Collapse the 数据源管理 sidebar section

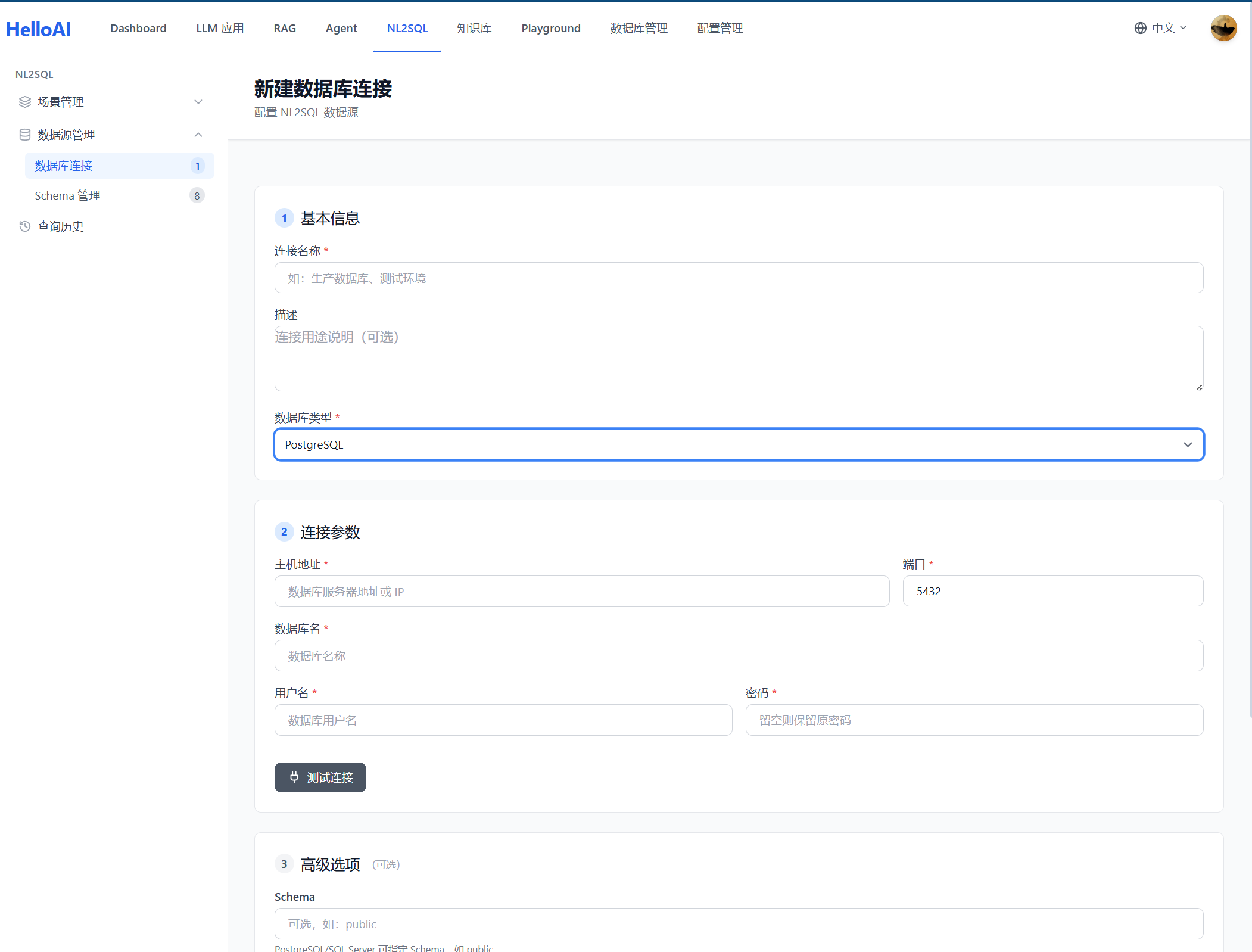point(198,135)
